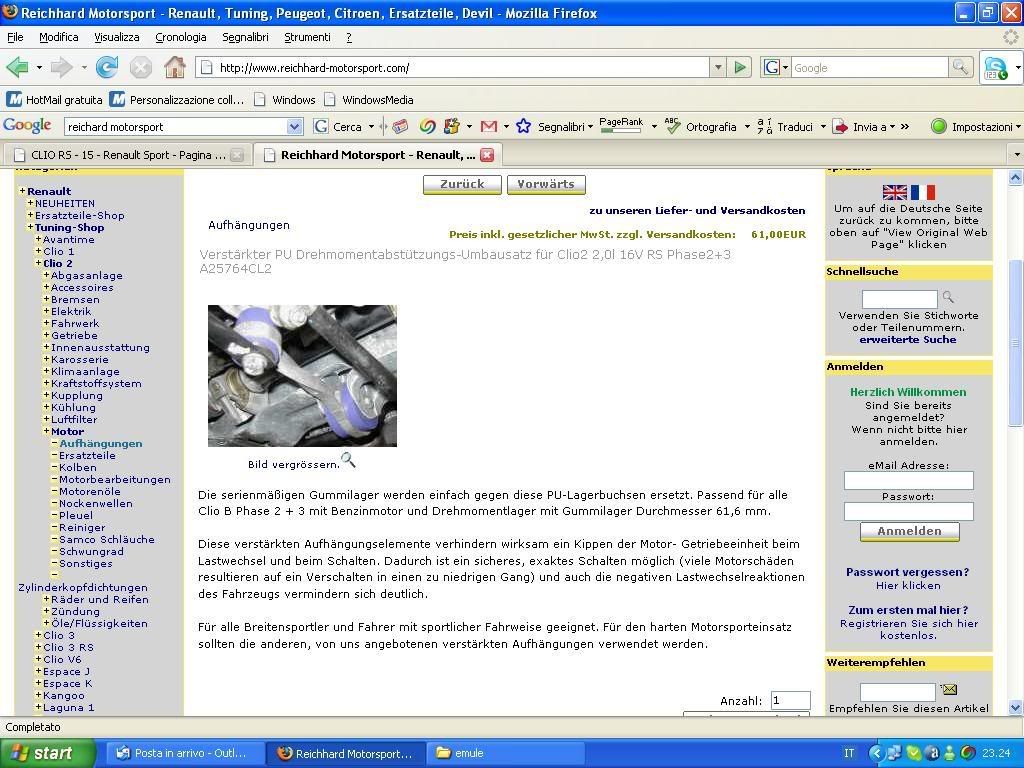The height and width of the screenshot is (768, 1024).
Task: Switch language with the French flag
Action: click(x=923, y=192)
